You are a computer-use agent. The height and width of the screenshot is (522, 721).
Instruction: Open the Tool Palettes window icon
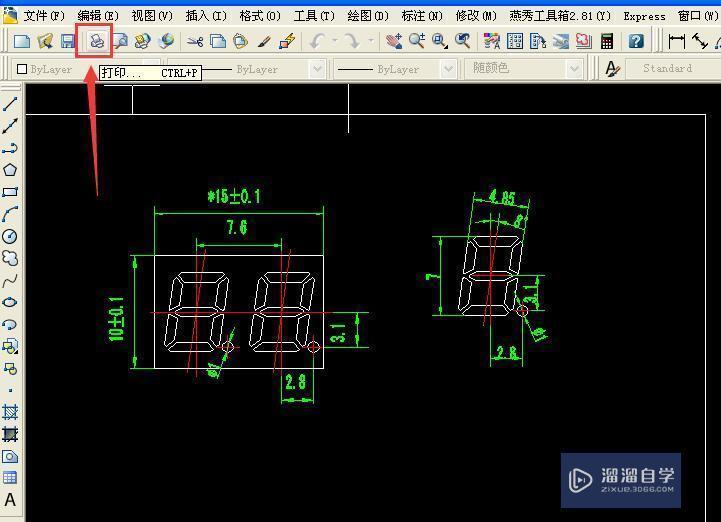(538, 41)
